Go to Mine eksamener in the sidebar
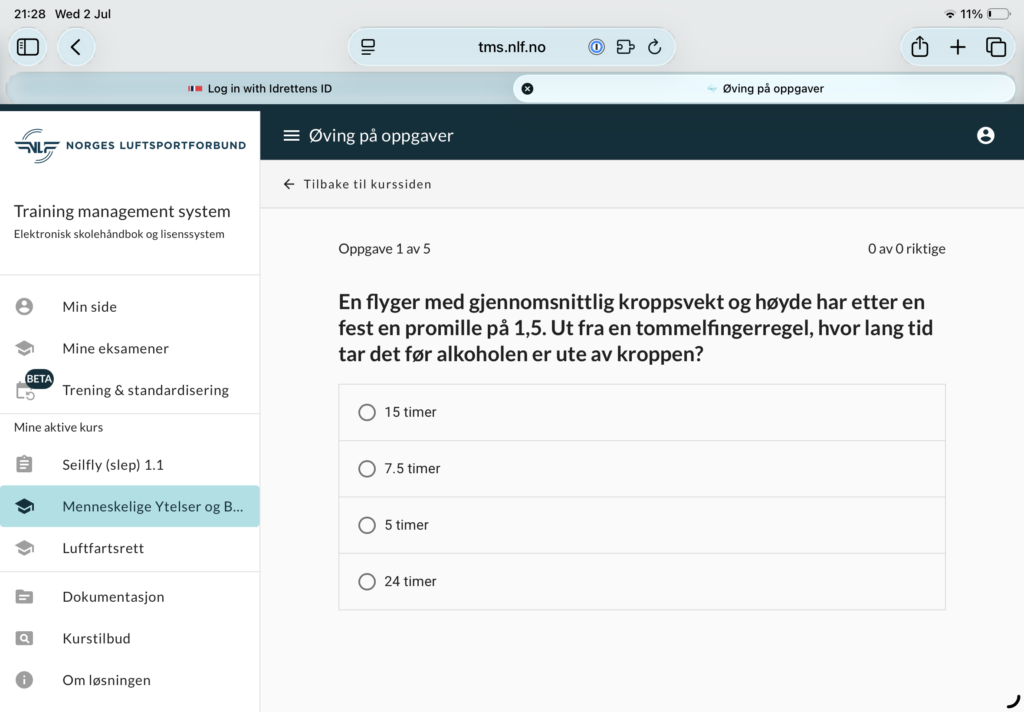This screenshot has height=712, width=1024. pos(115,349)
